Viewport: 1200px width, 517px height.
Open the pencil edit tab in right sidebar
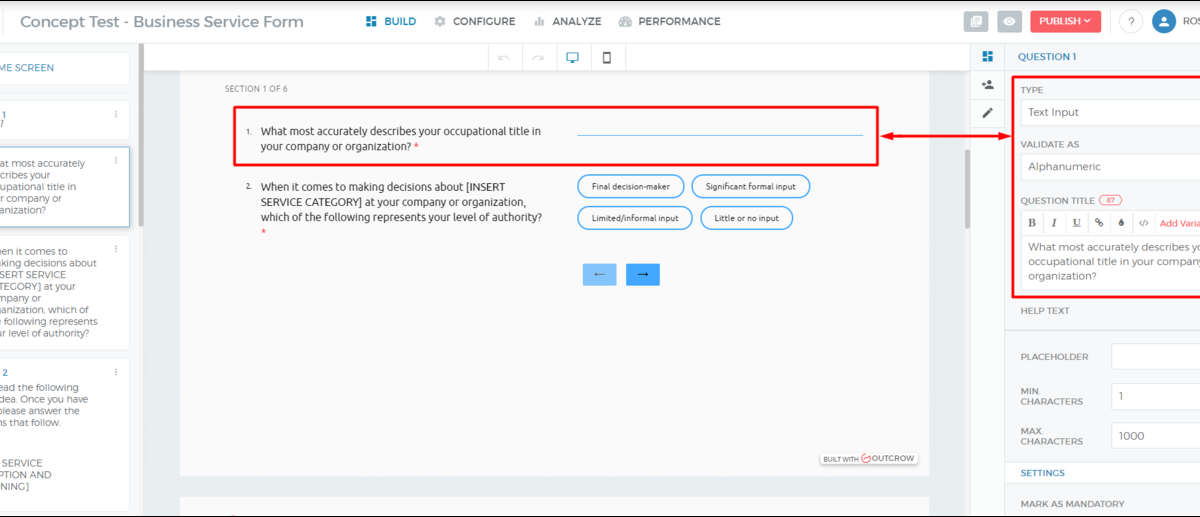(987, 113)
